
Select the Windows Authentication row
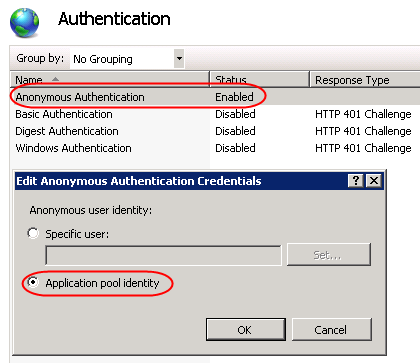(x=215, y=148)
